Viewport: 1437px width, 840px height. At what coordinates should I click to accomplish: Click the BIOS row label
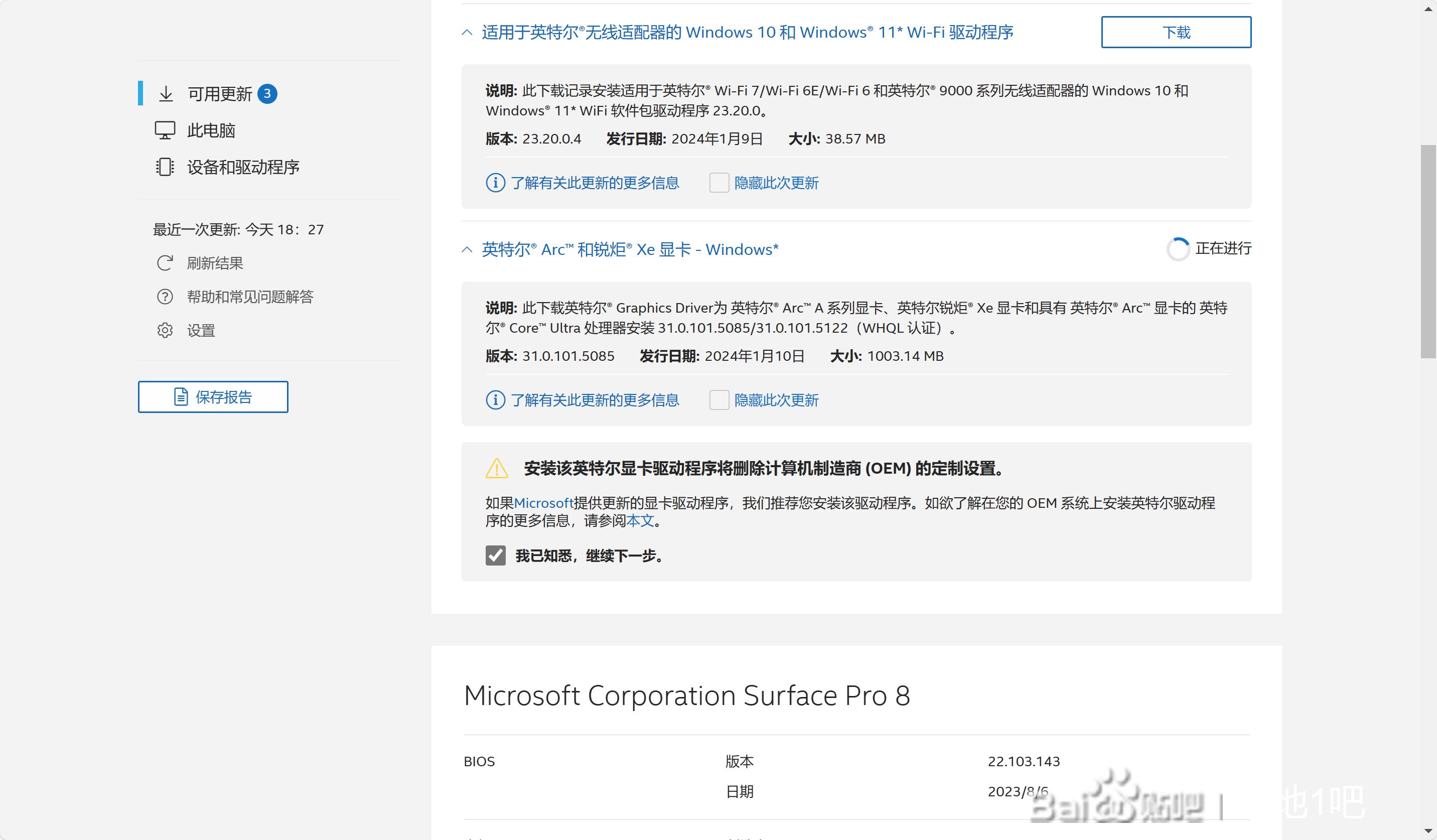[x=479, y=762]
